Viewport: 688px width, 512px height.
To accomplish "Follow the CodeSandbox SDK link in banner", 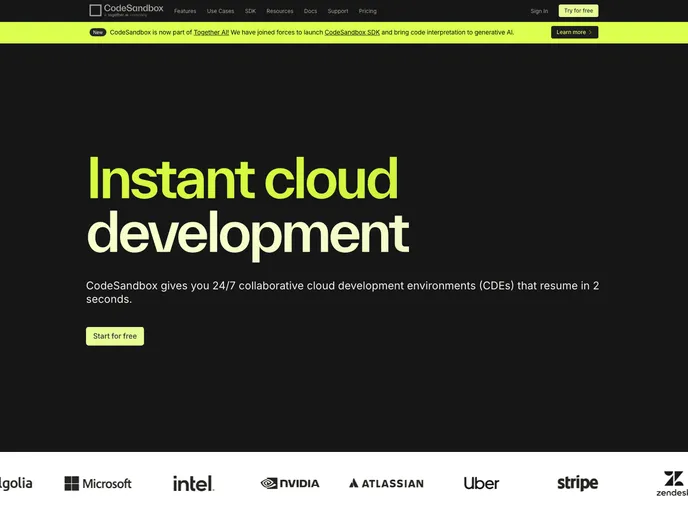I will (352, 32).
